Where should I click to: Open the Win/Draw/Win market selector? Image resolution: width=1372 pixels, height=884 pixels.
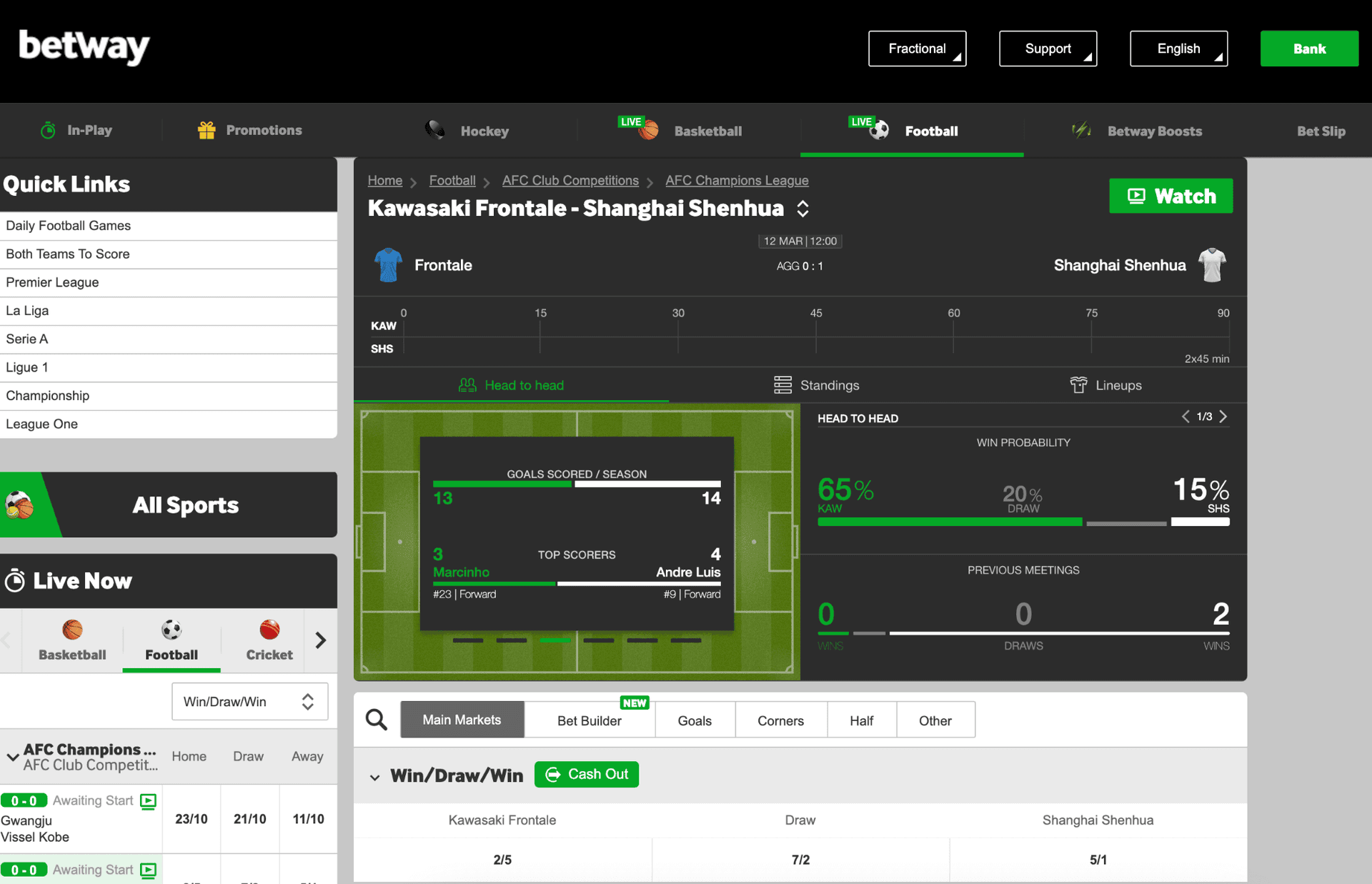249,701
